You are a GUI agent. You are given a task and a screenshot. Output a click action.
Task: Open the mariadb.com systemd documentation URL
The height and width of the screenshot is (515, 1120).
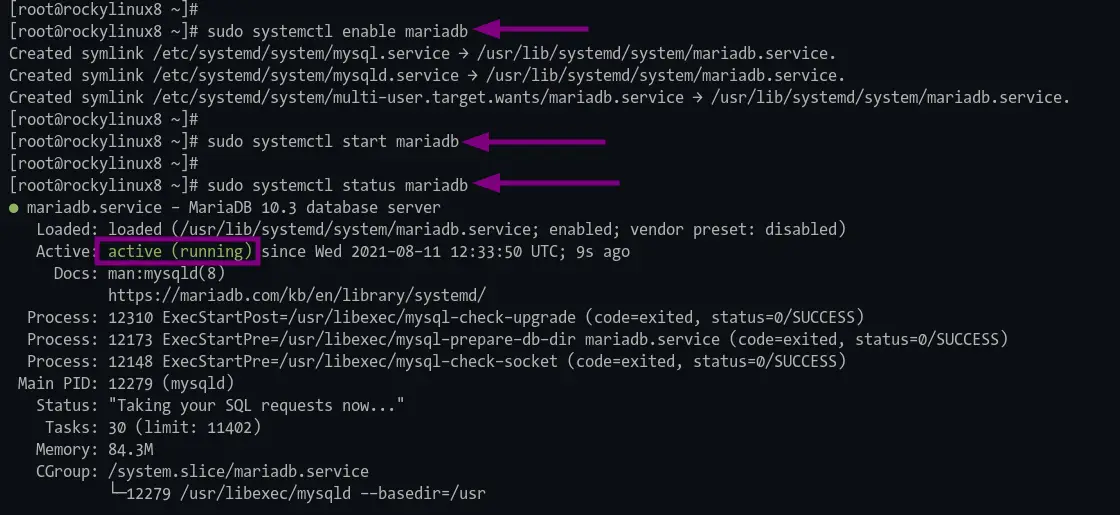pos(297,295)
